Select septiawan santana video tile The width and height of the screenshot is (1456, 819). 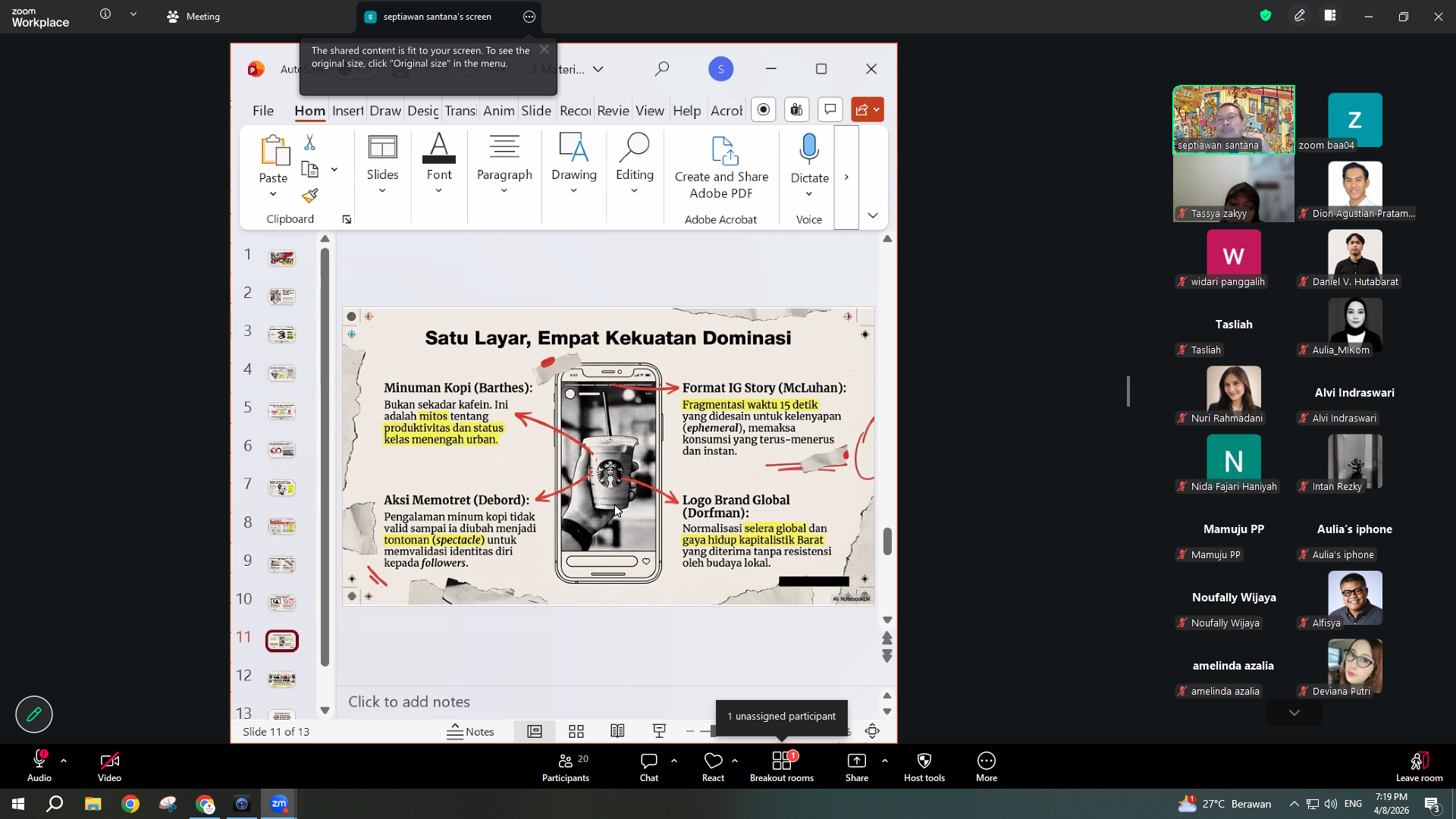[1234, 120]
